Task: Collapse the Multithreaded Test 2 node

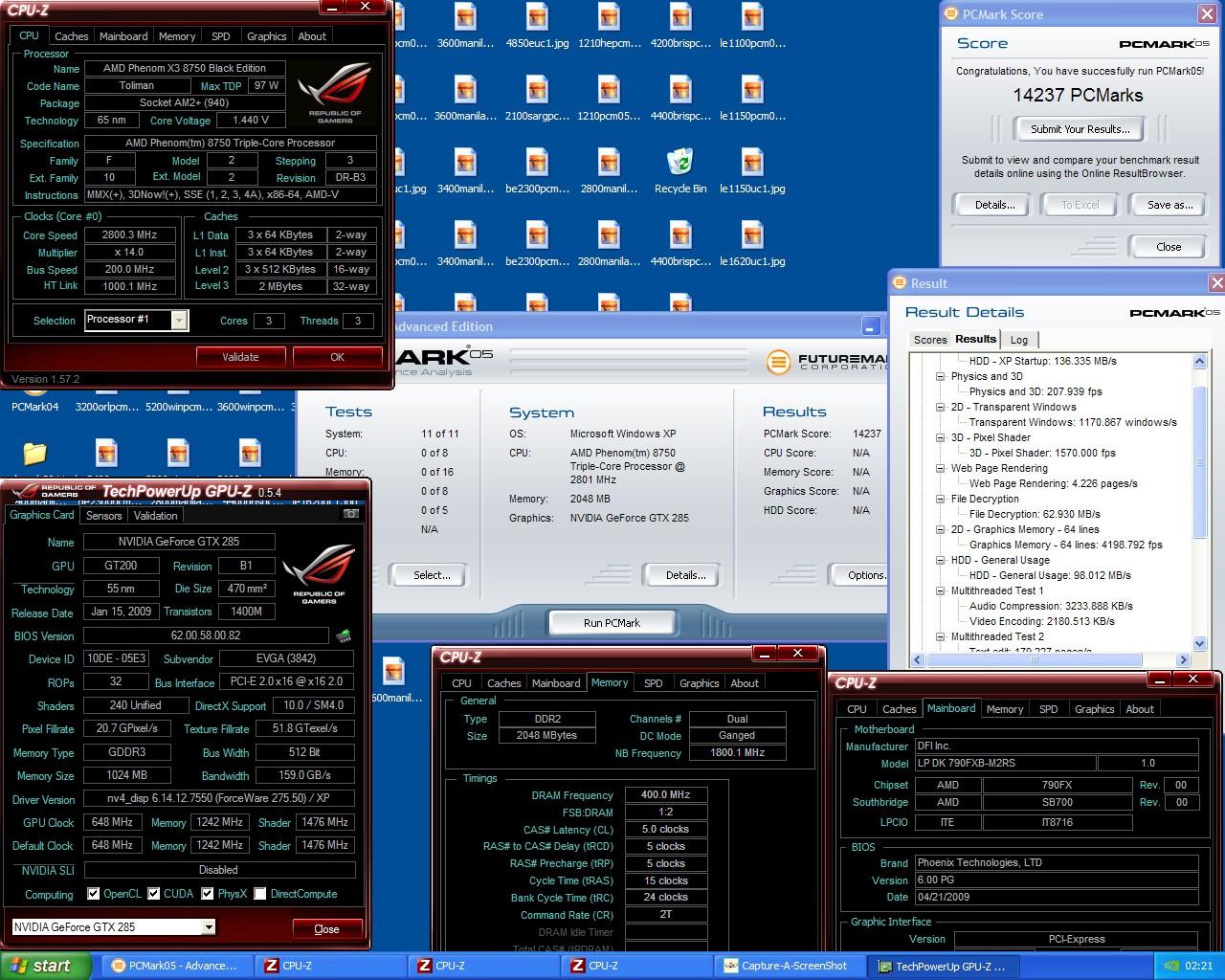Action: coord(941,636)
